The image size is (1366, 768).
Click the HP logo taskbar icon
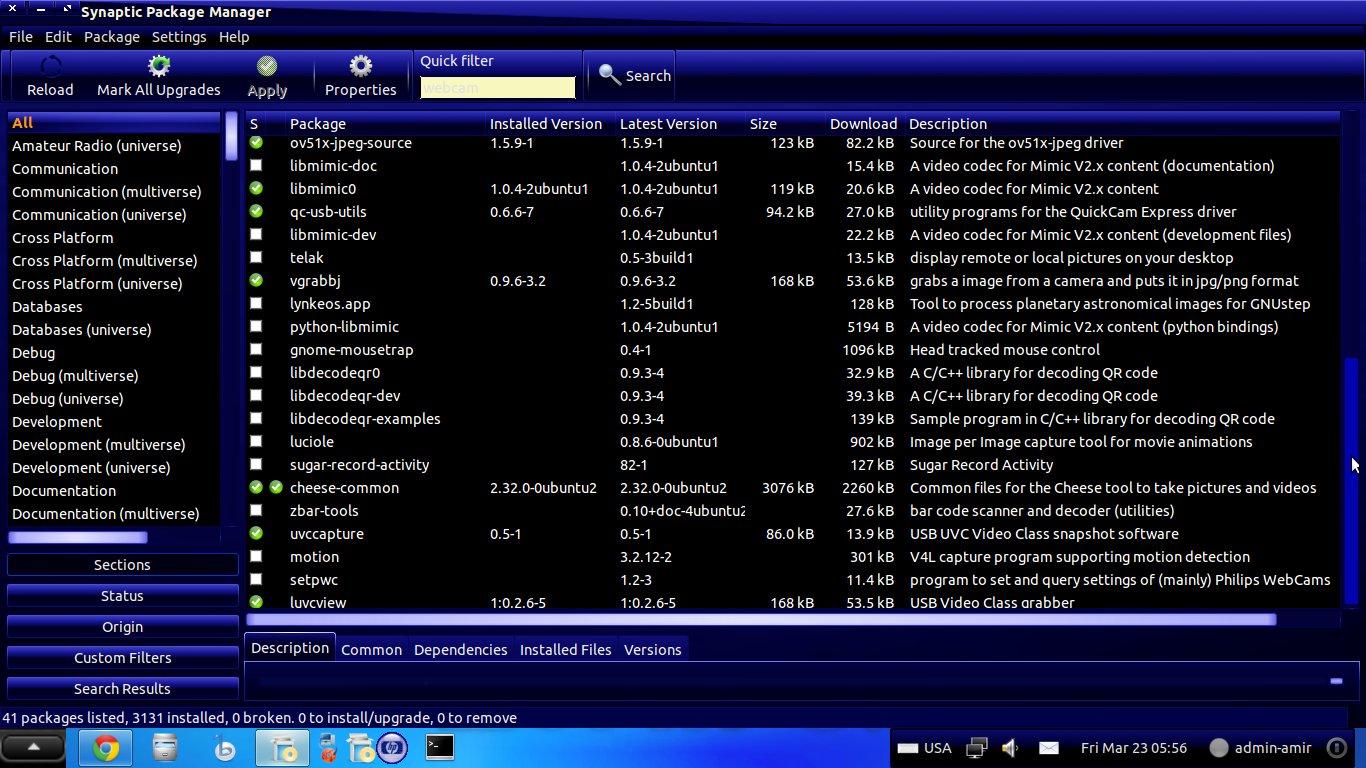pyautogui.click(x=392, y=747)
